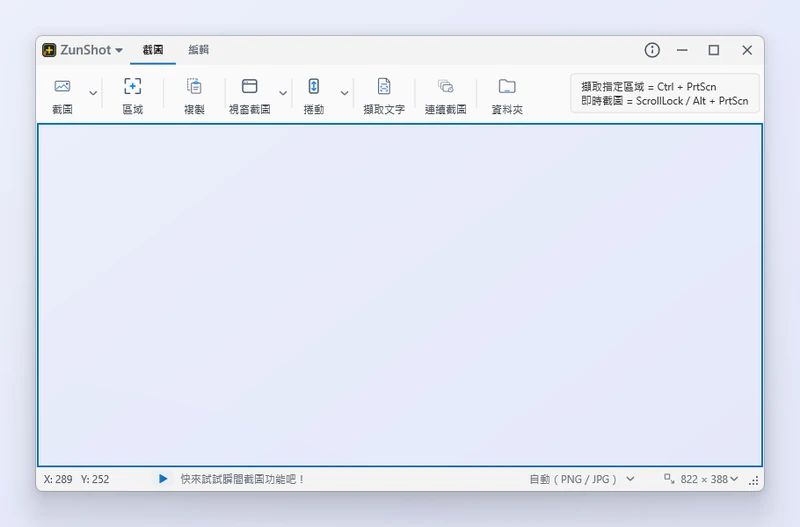The image size is (800, 527).
Task: Click the Y: 252 coordinate readout
Action: (95, 480)
